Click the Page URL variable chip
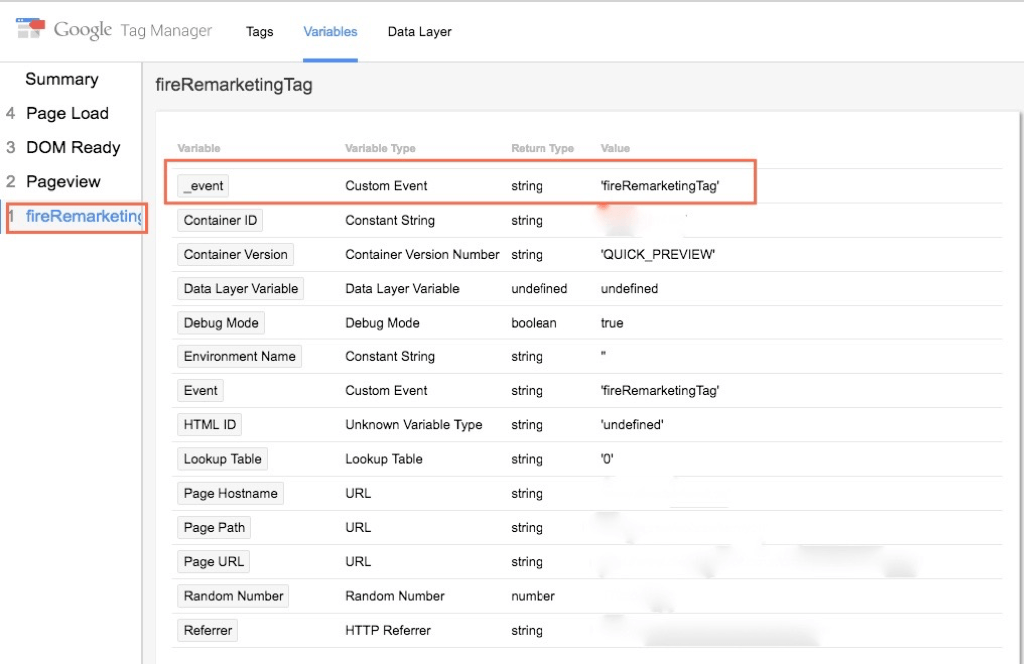The width and height of the screenshot is (1024, 664). click(213, 561)
